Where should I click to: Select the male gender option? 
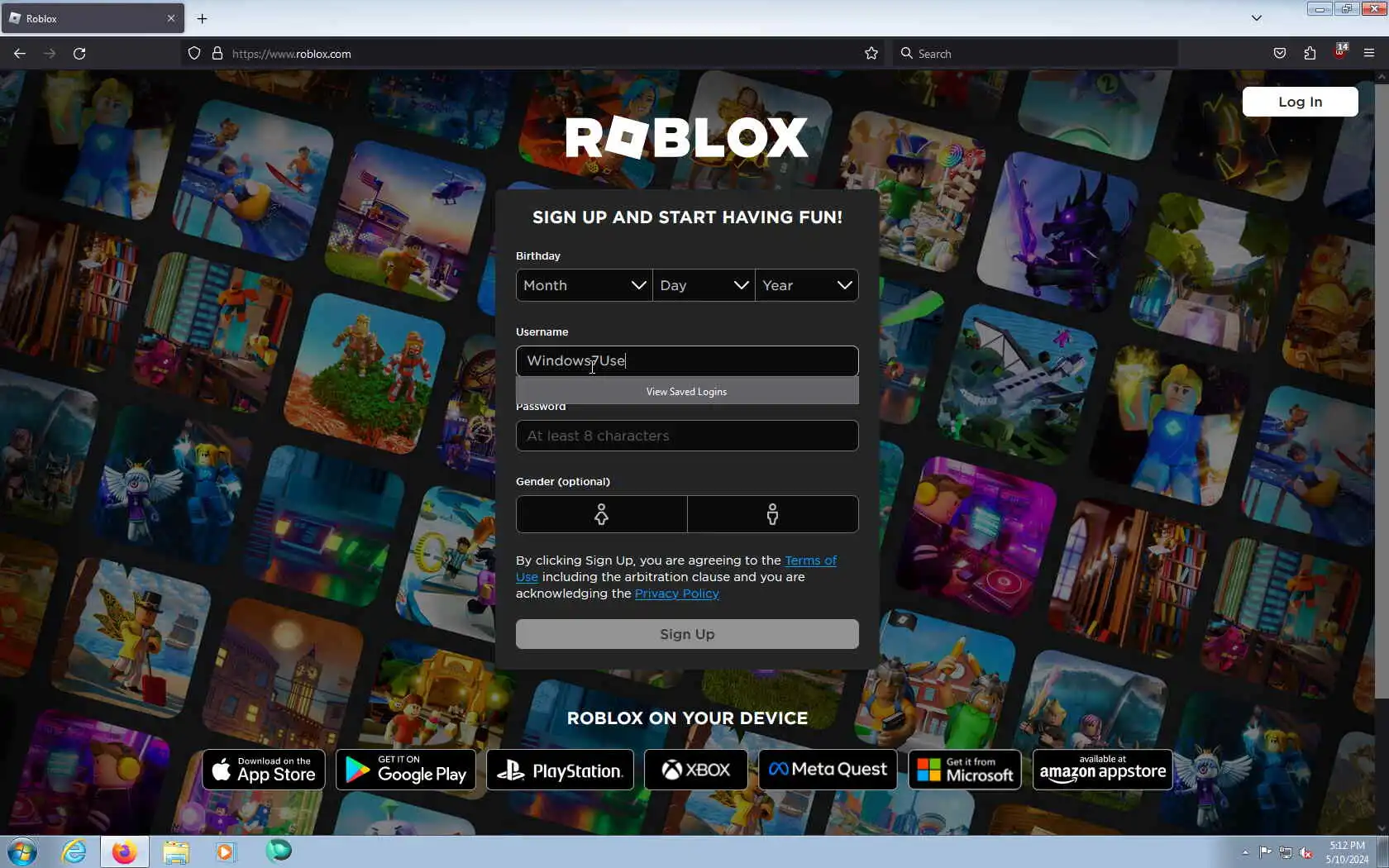(x=773, y=514)
